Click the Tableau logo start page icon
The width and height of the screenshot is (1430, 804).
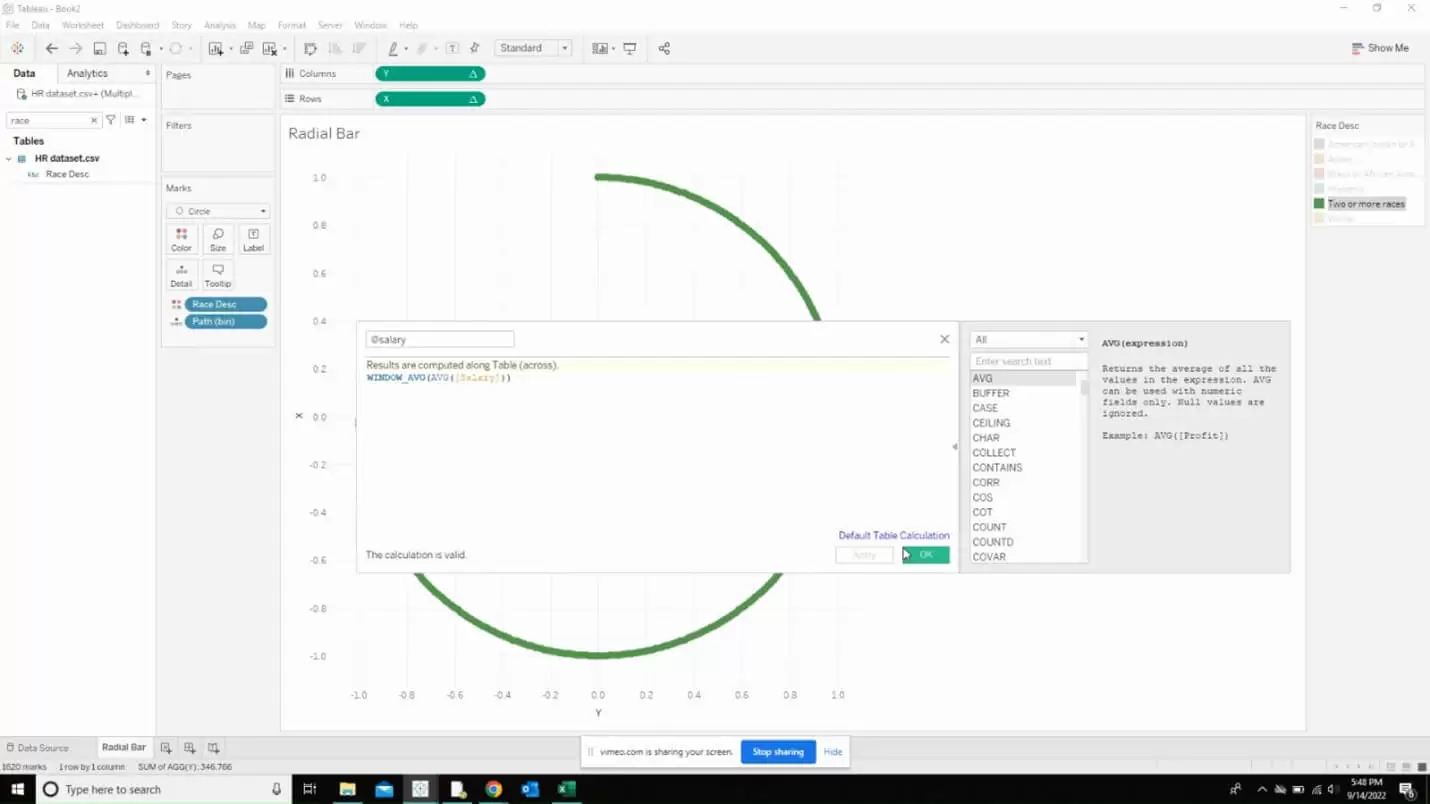tap(17, 48)
